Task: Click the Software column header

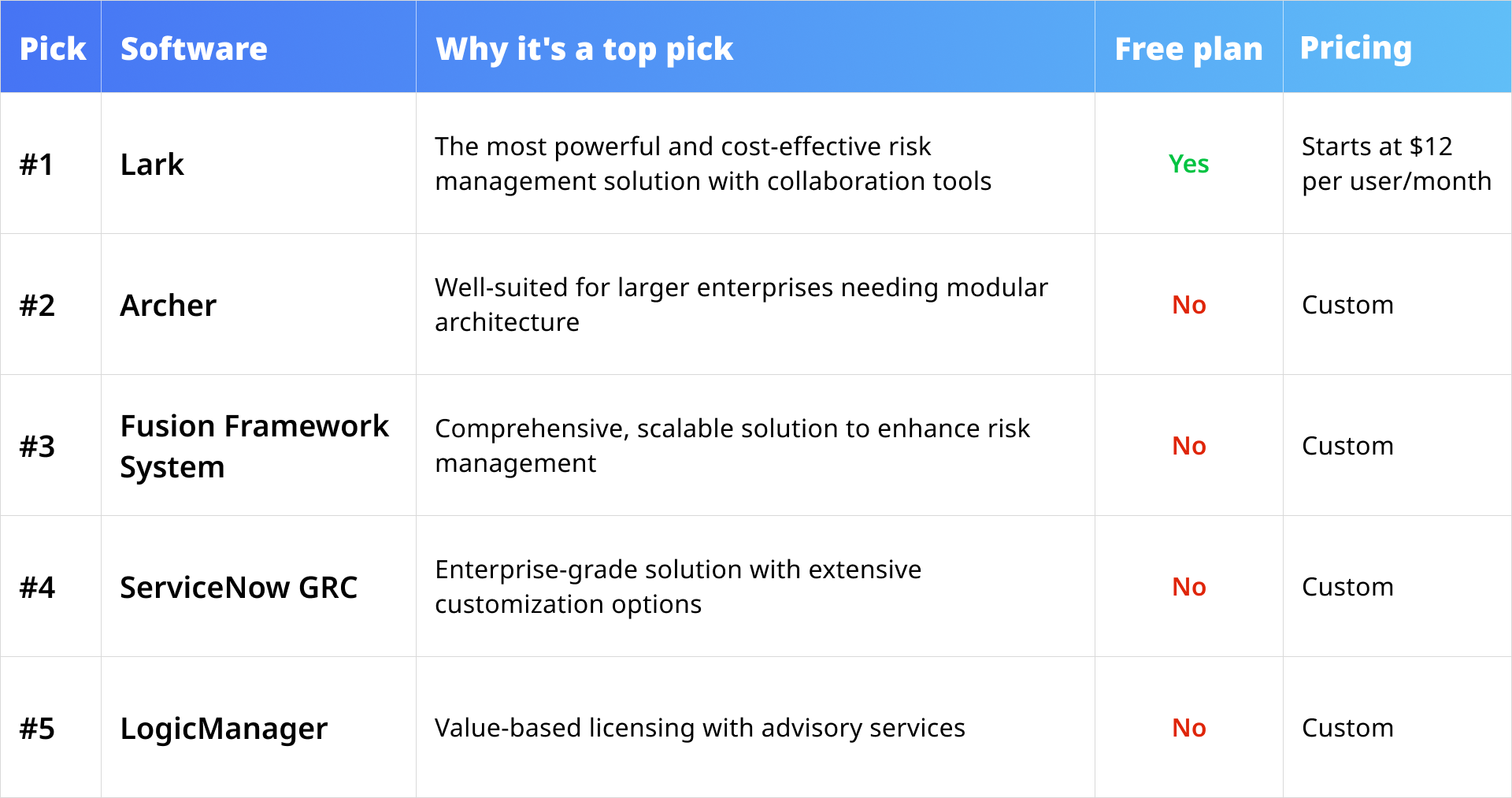Action: 194,49
